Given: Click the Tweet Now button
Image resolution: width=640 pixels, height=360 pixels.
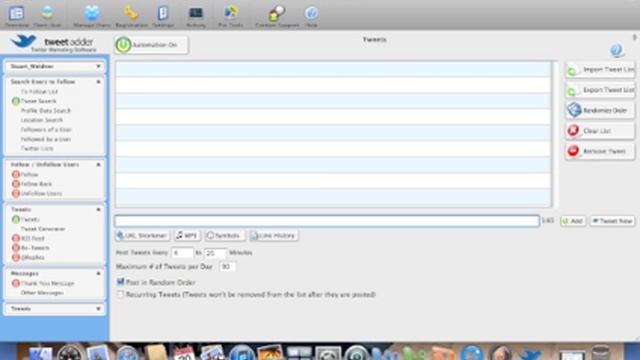Looking at the screenshot, I should (612, 221).
